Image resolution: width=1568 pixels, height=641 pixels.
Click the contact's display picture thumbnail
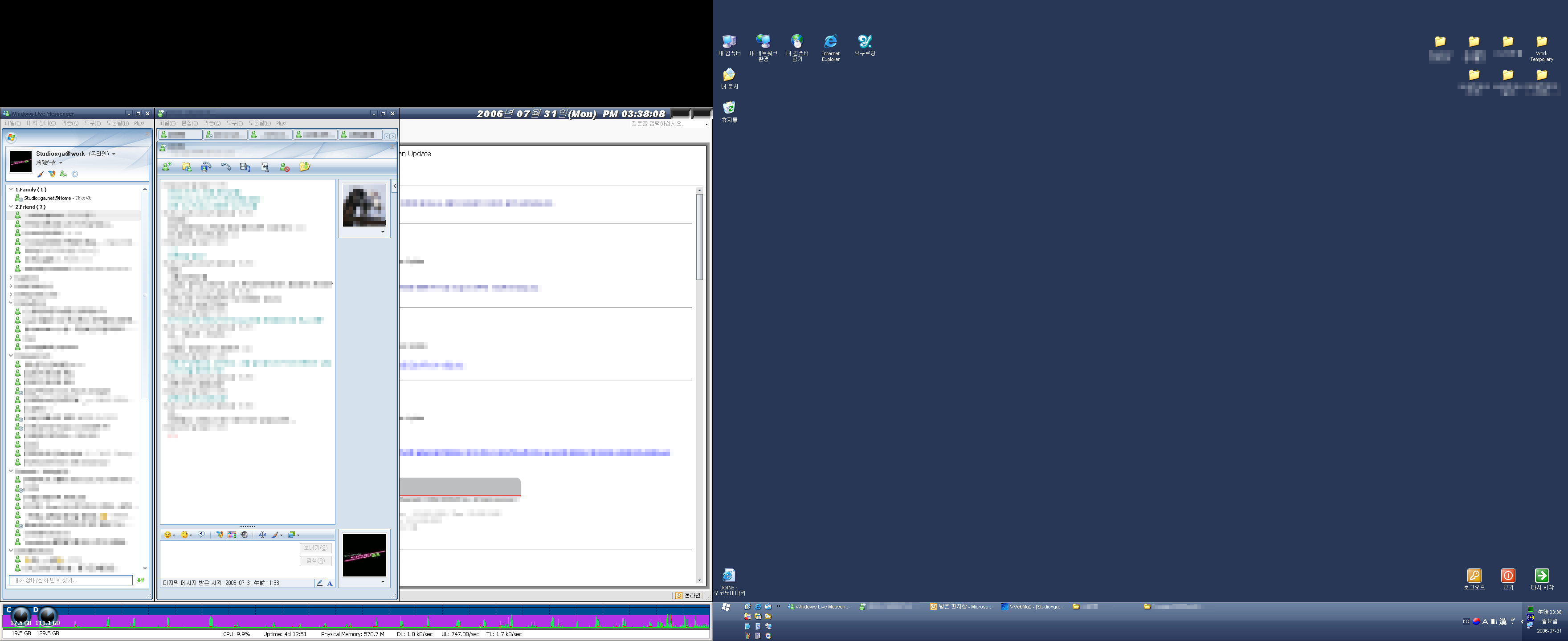364,206
